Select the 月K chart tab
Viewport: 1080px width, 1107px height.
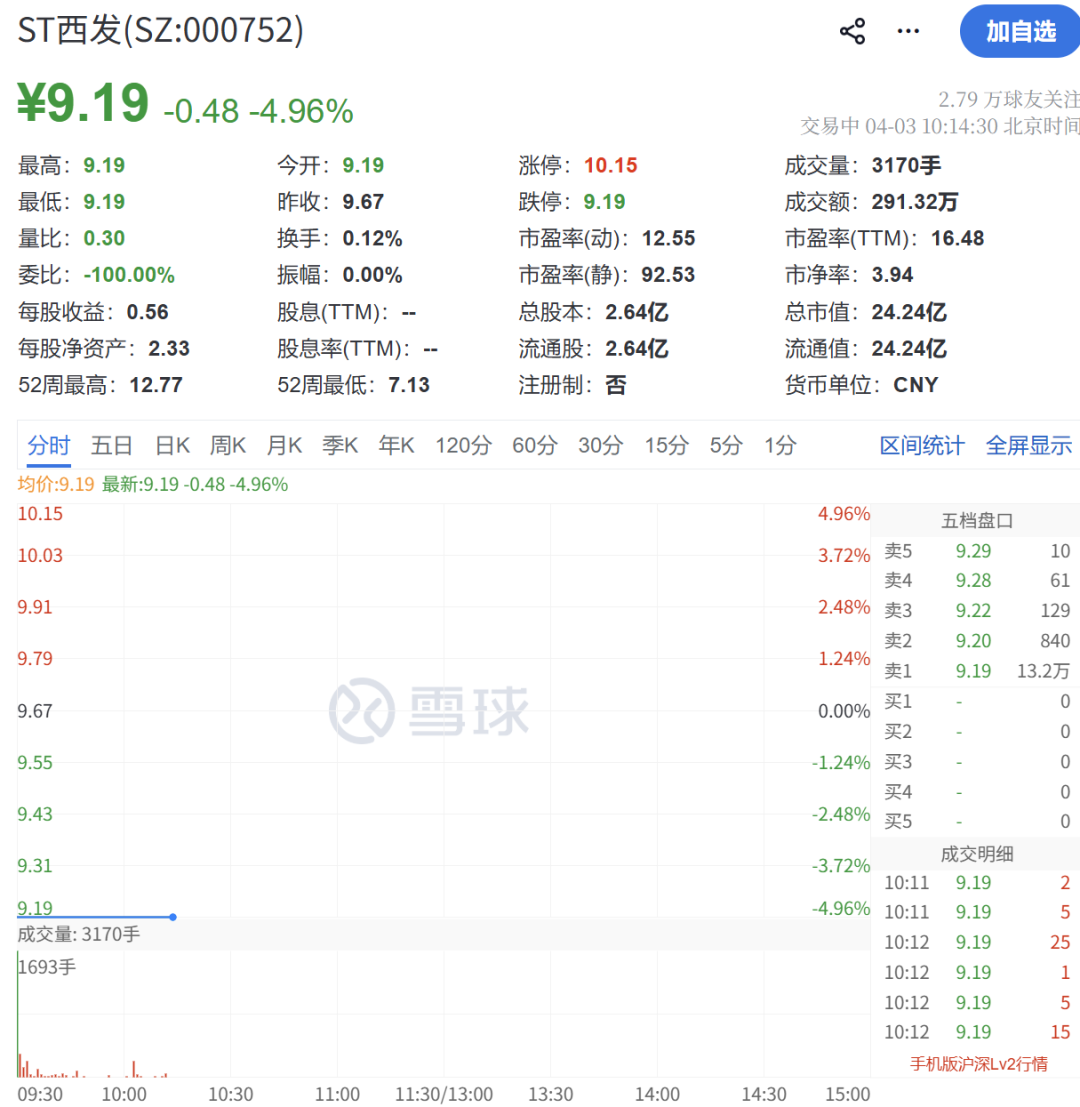tap(284, 445)
